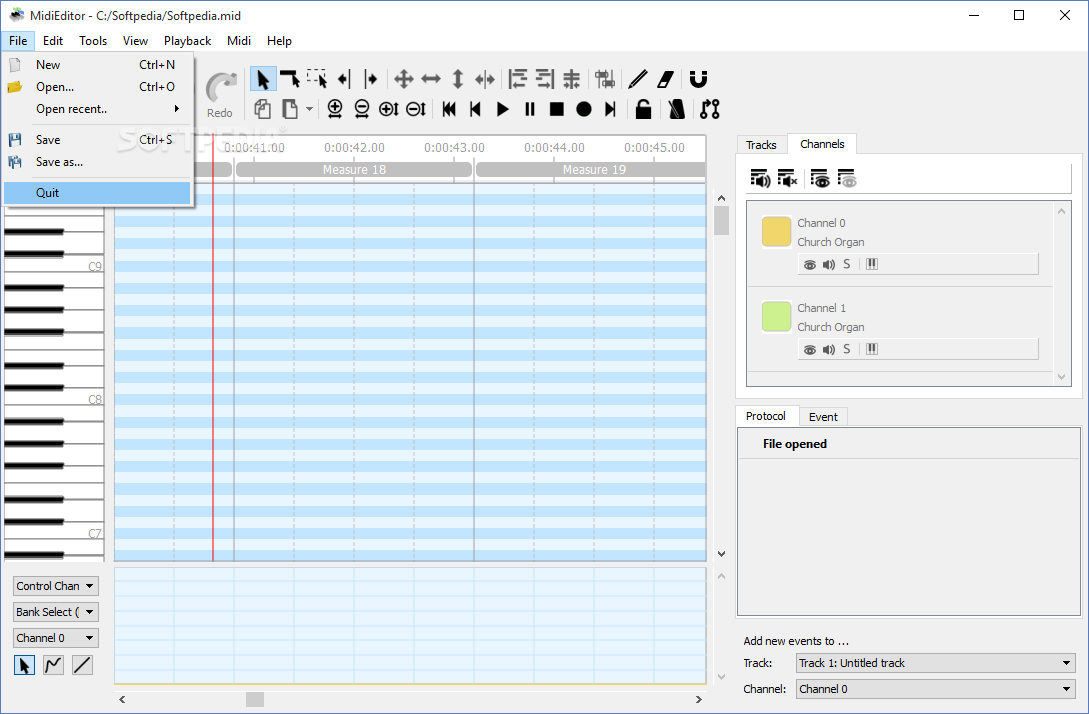Click the align right tool icon
The width and height of the screenshot is (1089, 714).
tap(544, 79)
